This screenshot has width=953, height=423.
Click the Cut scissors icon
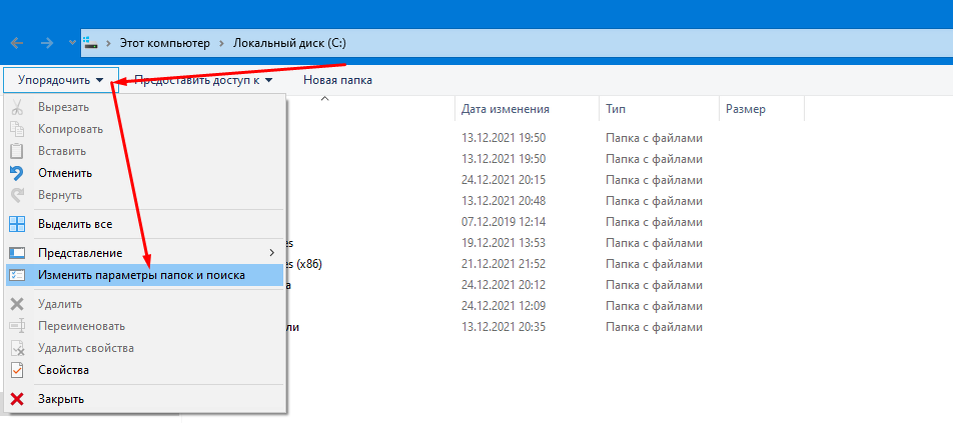[x=17, y=108]
